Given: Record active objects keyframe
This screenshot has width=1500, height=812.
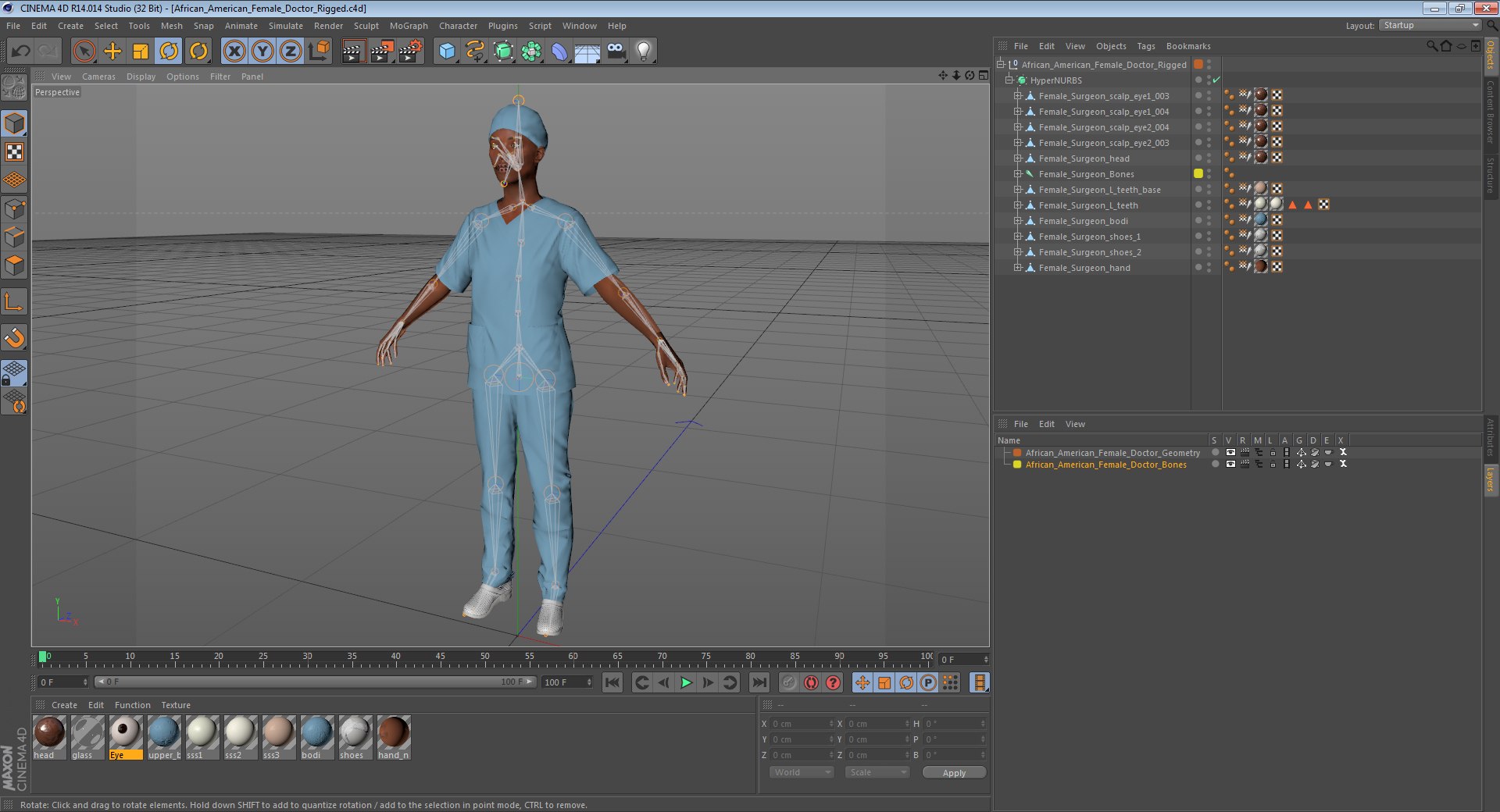Looking at the screenshot, I should tap(789, 683).
